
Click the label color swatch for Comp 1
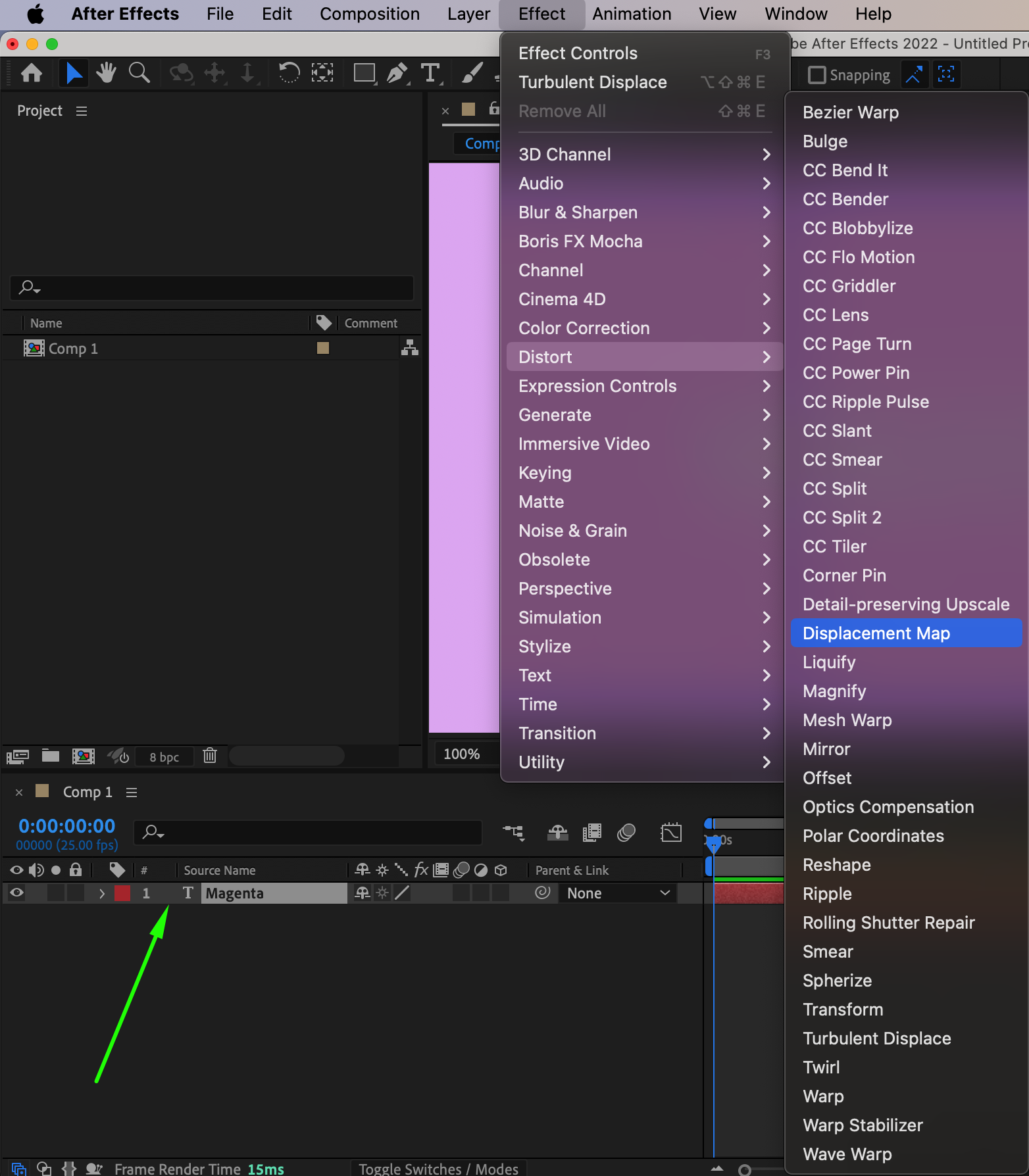tap(323, 348)
